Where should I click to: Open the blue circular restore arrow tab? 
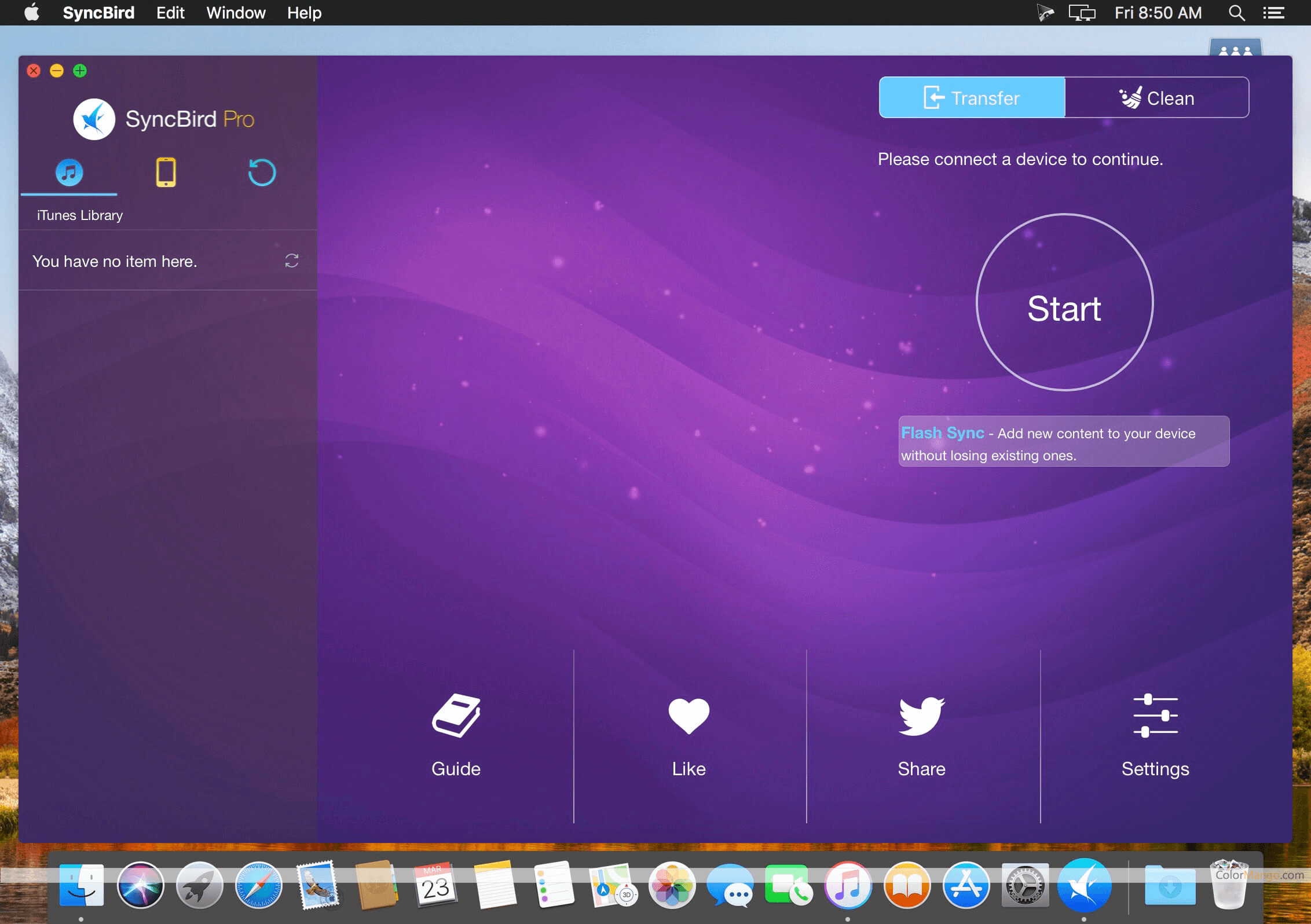[262, 173]
